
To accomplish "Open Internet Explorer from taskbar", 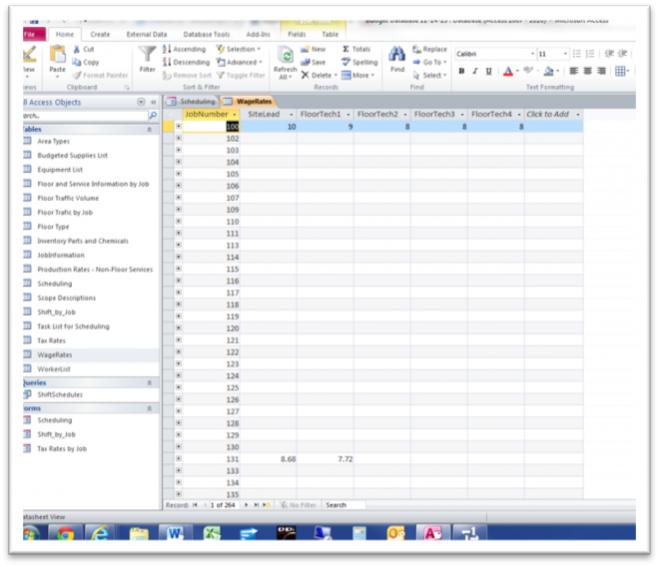I will (100, 533).
